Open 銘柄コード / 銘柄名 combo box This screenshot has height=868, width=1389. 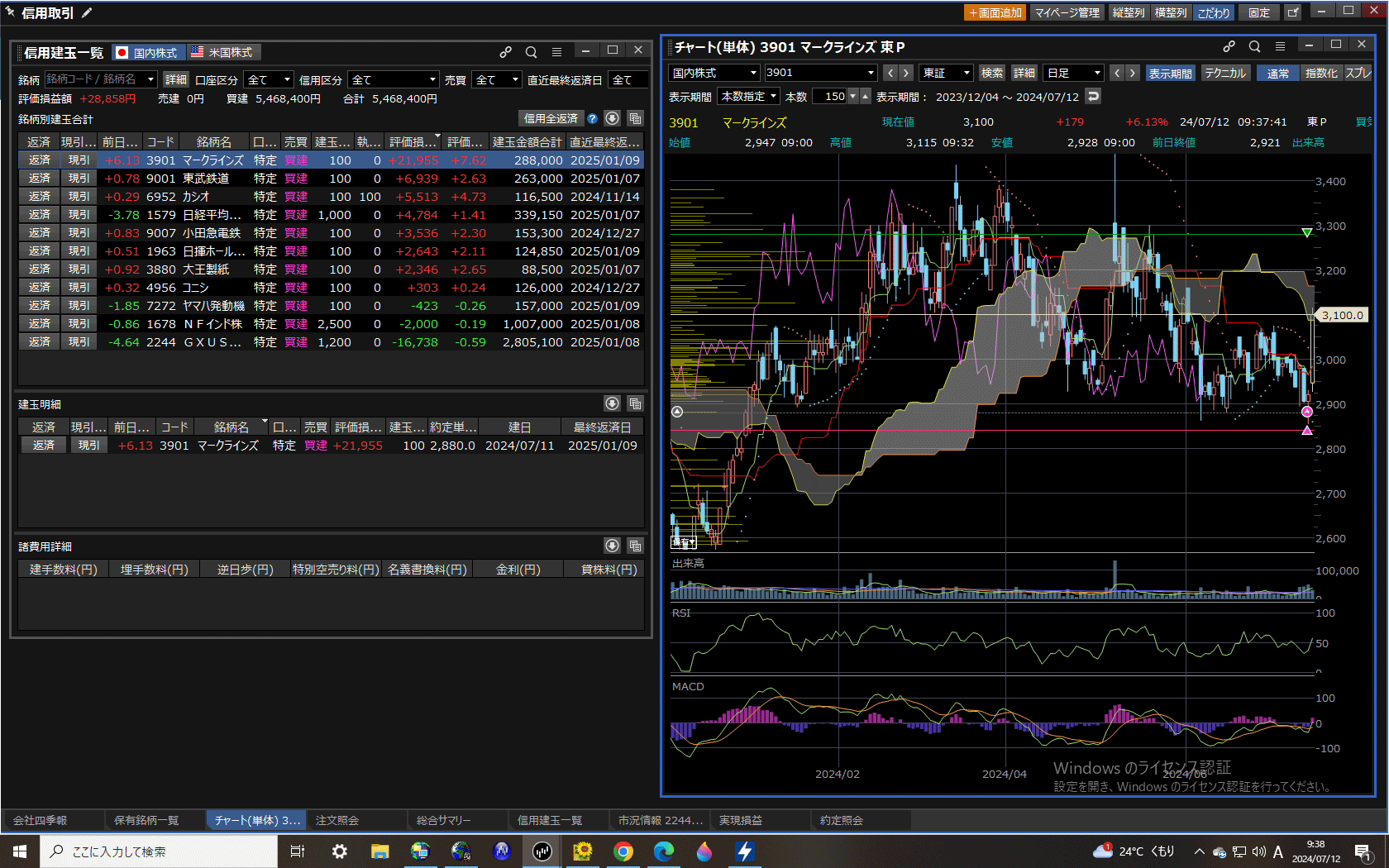100,79
